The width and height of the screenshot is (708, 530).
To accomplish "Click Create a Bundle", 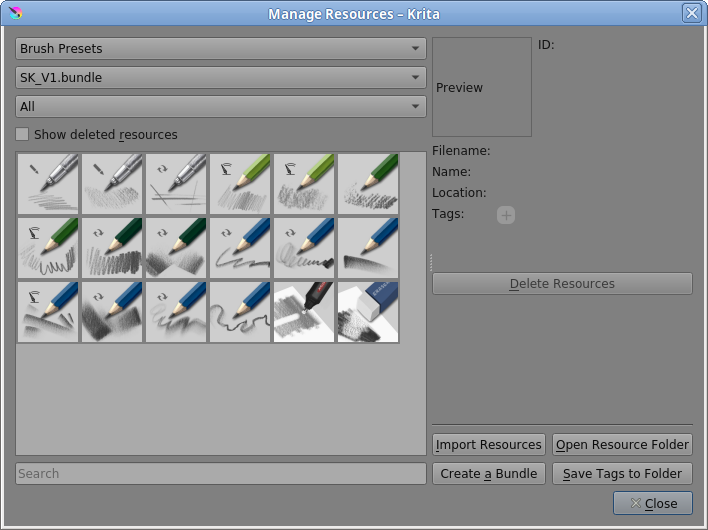I will [x=489, y=474].
